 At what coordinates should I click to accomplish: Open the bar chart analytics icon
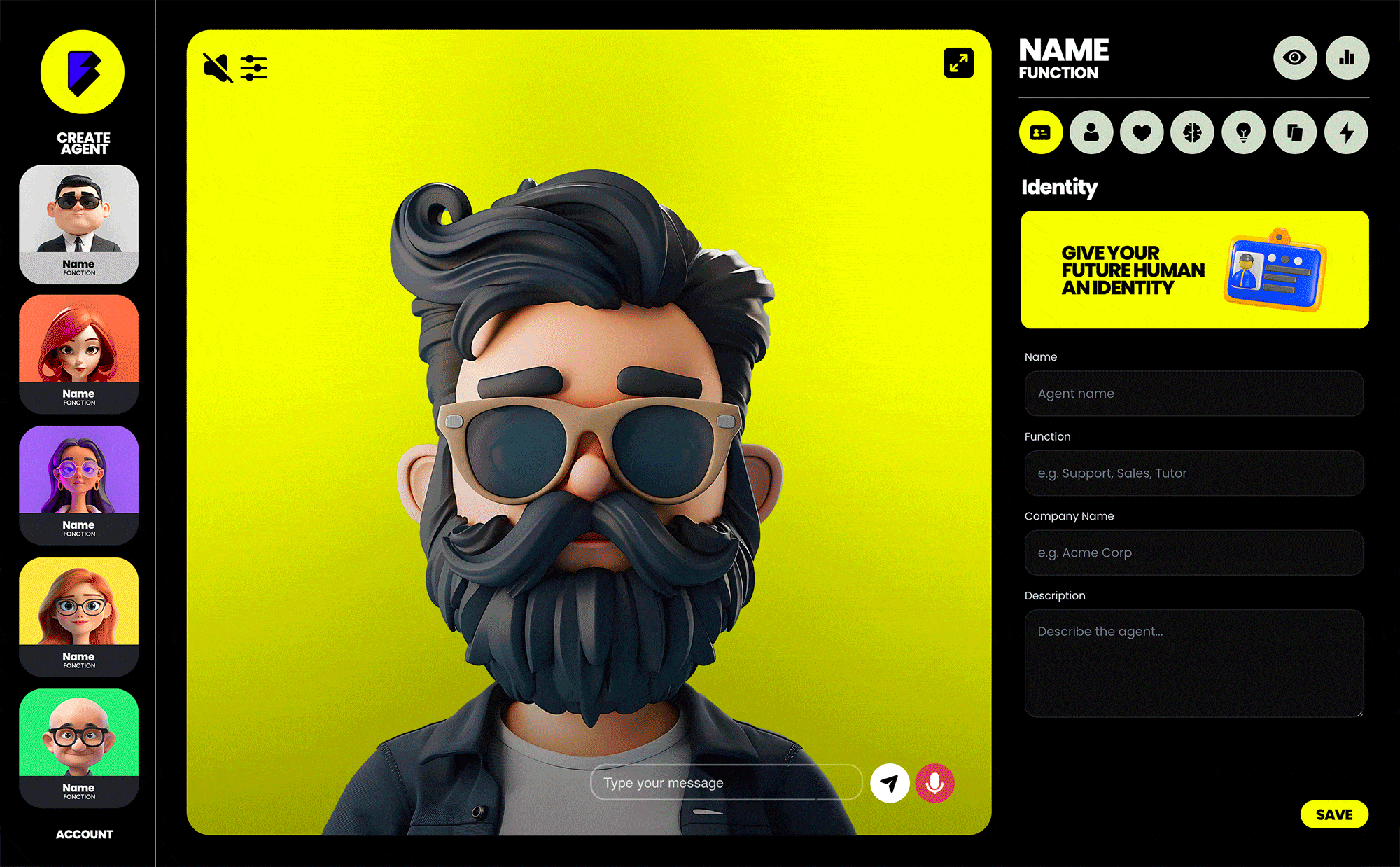1347,57
